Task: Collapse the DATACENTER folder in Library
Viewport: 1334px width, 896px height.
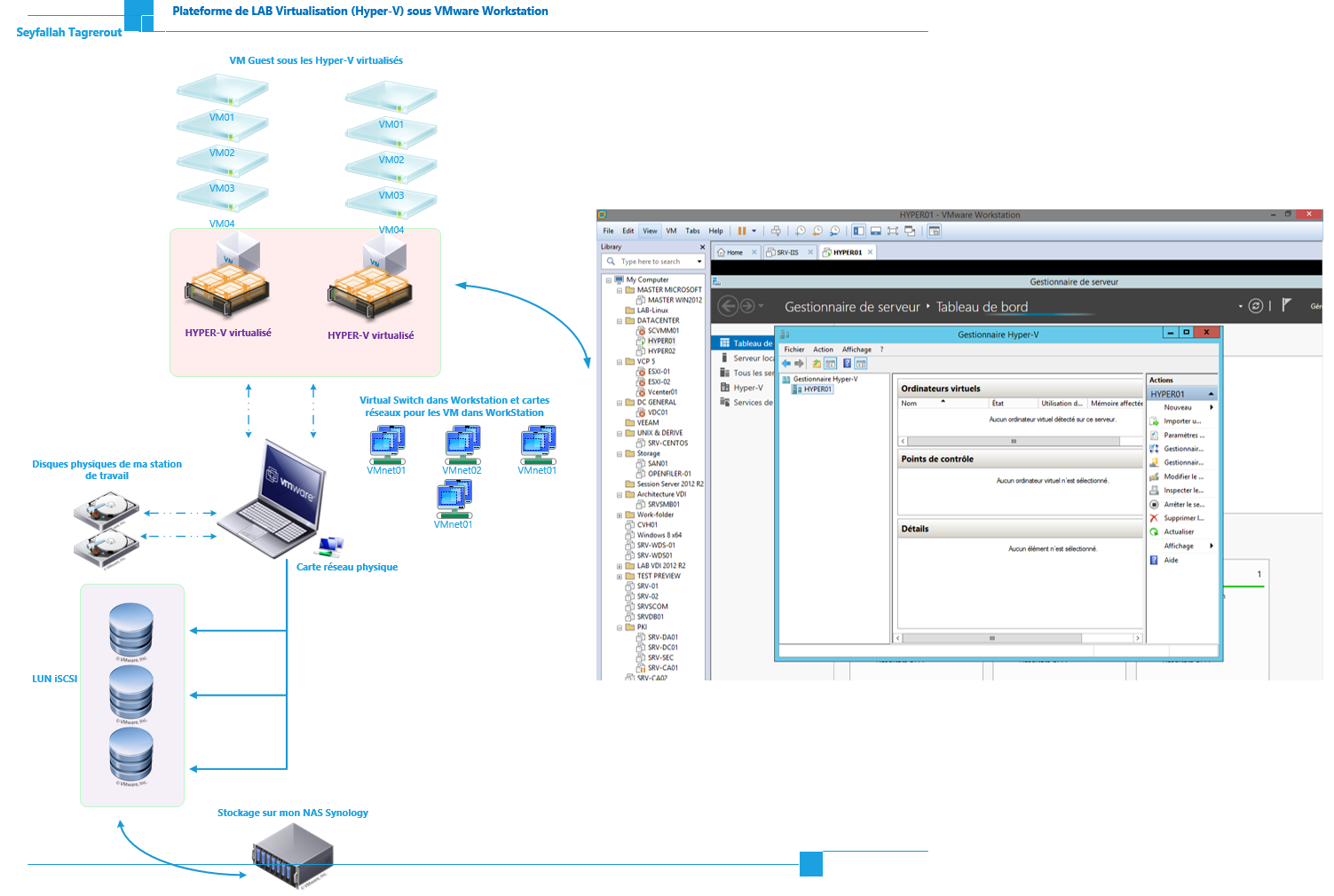Action: pos(620,320)
